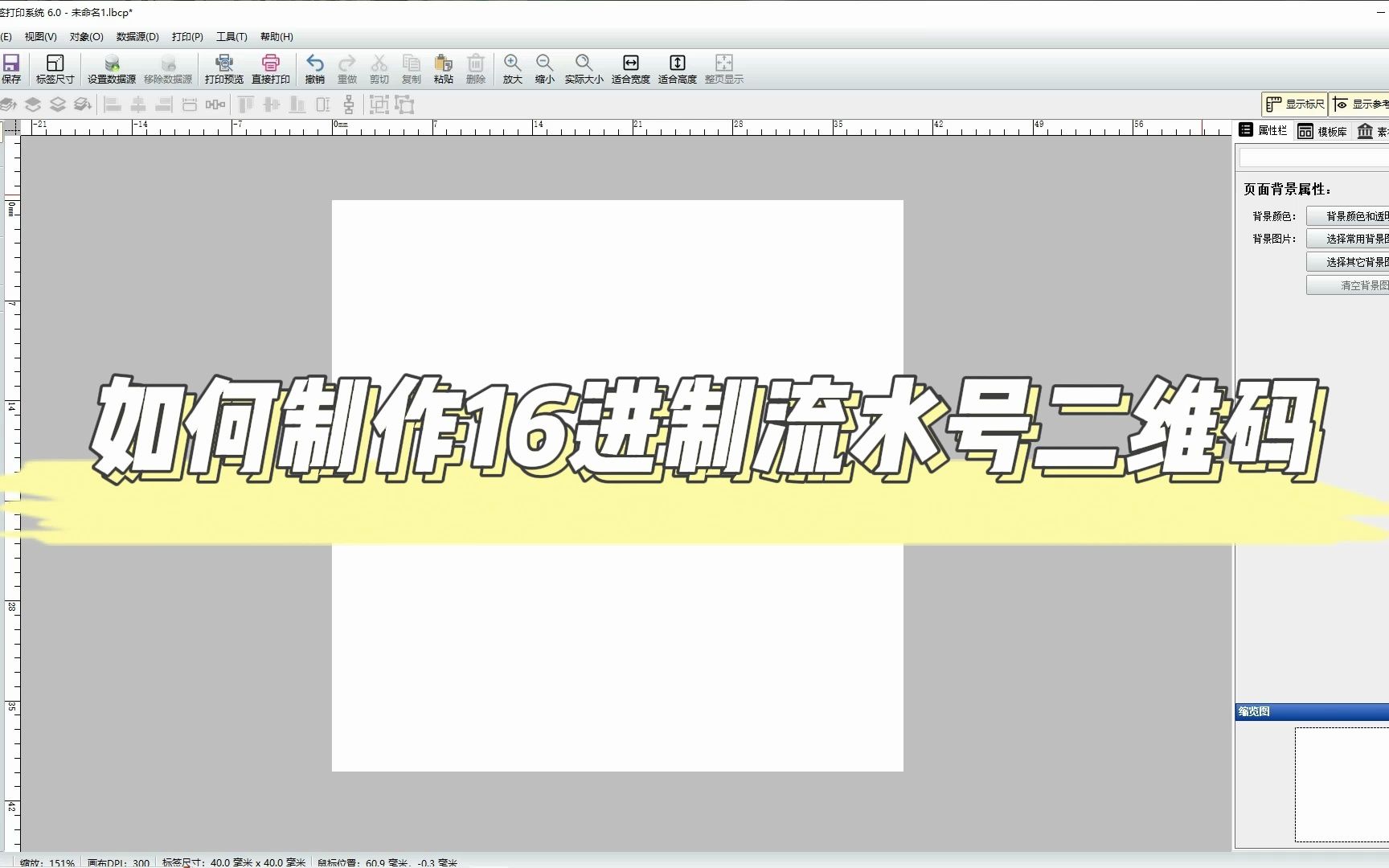
Task: Click the direct print (直接打印) icon
Action: [x=271, y=68]
